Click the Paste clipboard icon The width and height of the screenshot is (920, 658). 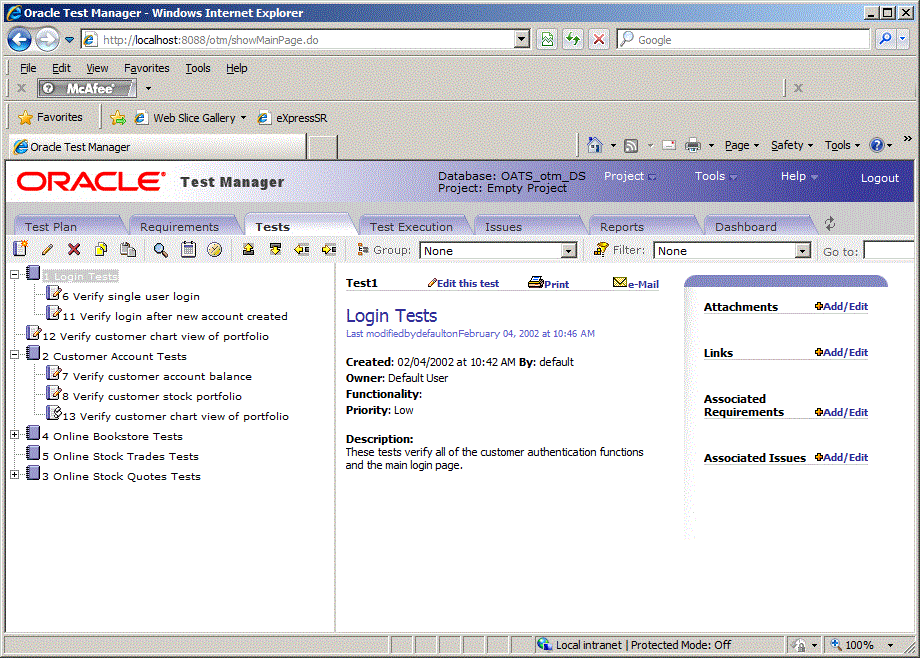(x=128, y=249)
